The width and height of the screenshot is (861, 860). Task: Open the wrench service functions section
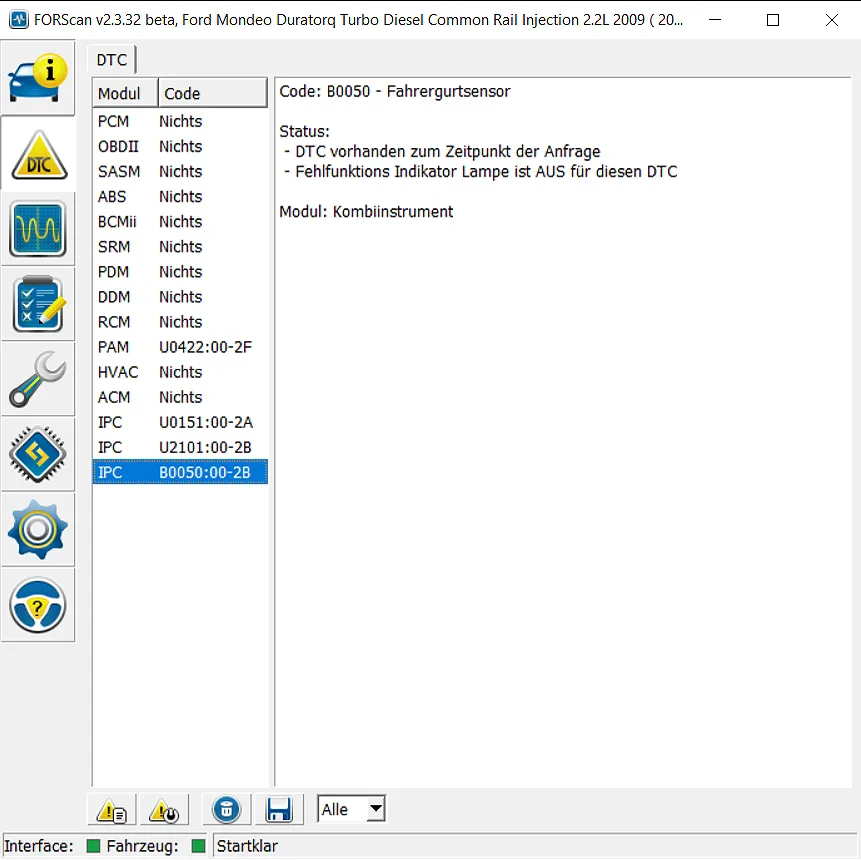[38, 379]
